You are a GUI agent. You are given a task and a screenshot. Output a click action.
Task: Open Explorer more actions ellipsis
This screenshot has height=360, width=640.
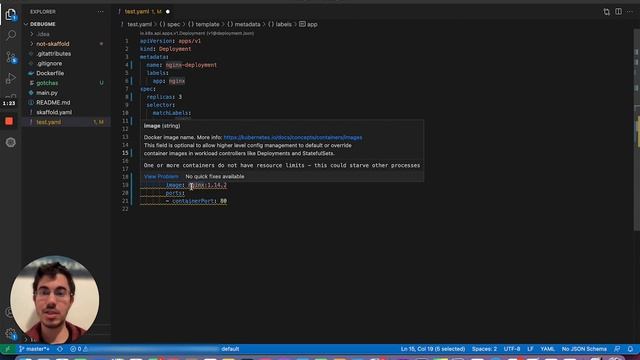[100, 12]
